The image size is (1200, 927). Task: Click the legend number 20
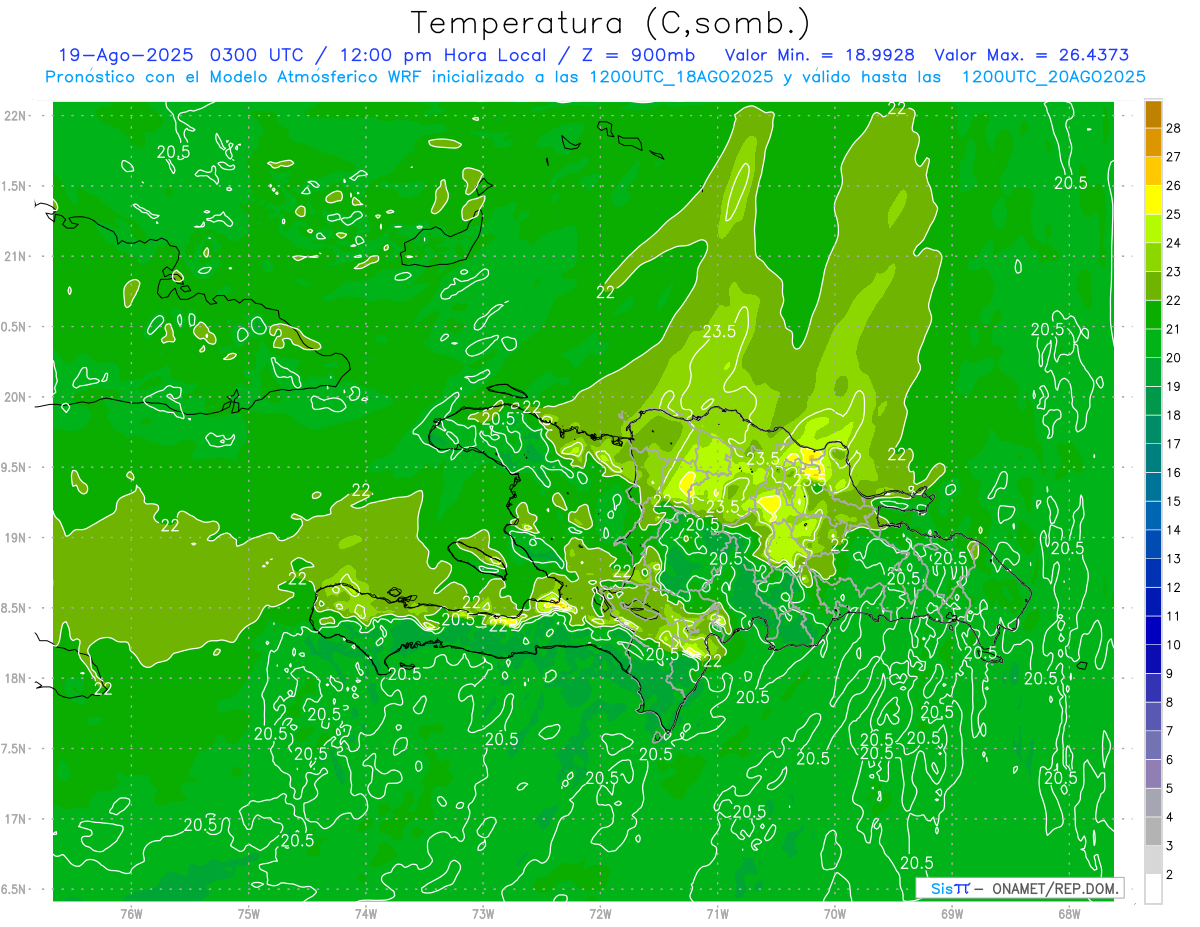[1175, 358]
